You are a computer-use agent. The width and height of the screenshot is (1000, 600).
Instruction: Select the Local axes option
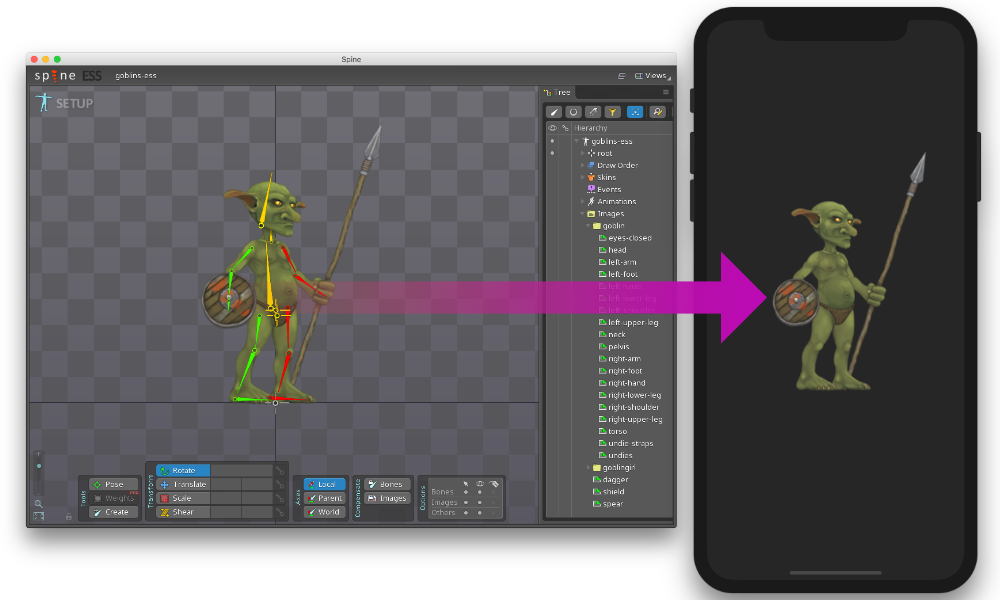pos(325,485)
